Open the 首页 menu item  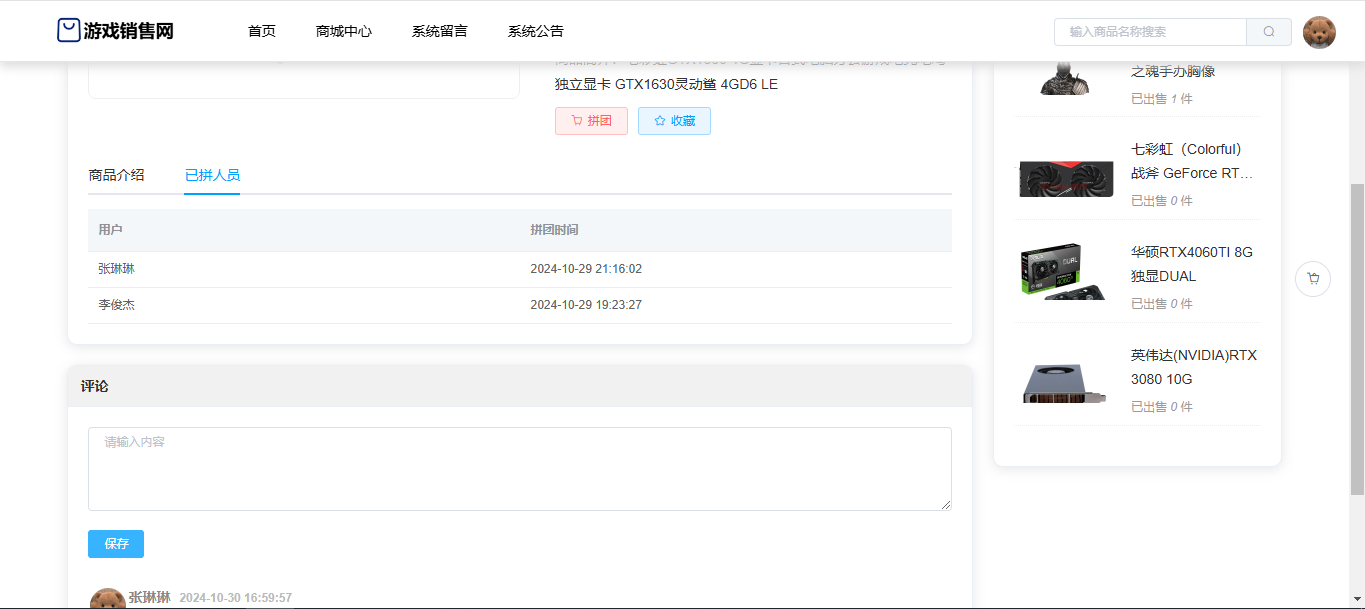(x=262, y=31)
